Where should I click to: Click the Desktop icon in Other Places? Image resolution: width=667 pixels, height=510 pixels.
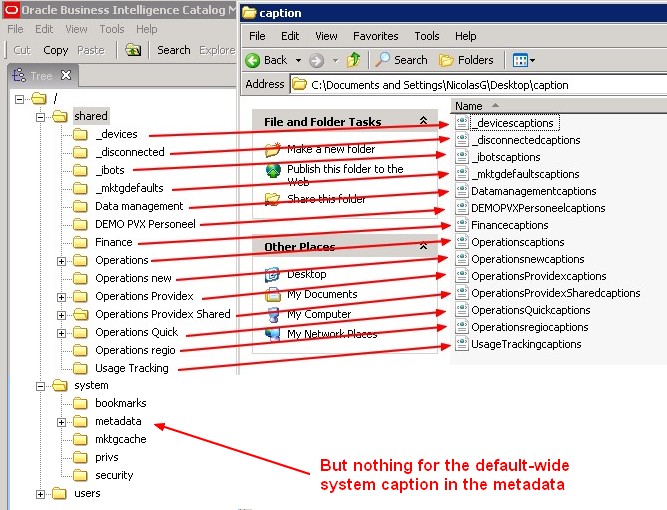point(272,275)
